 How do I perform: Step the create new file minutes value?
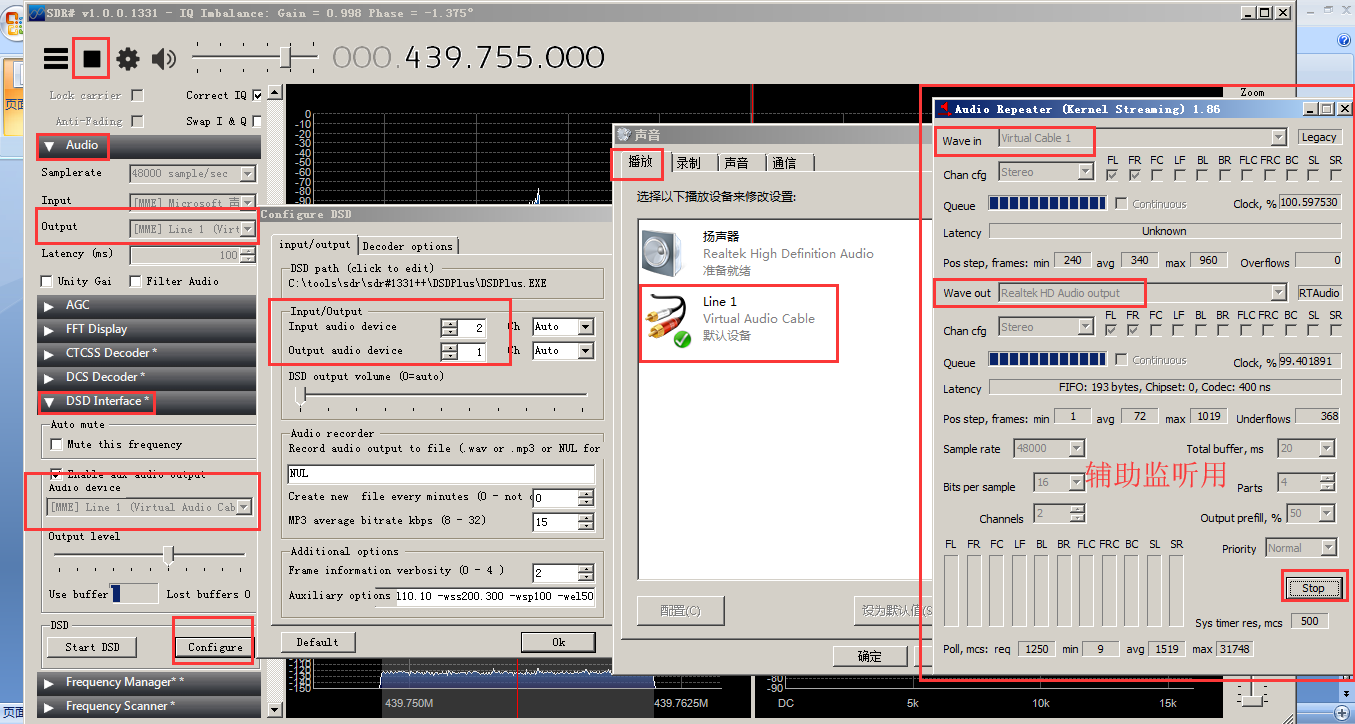click(586, 498)
